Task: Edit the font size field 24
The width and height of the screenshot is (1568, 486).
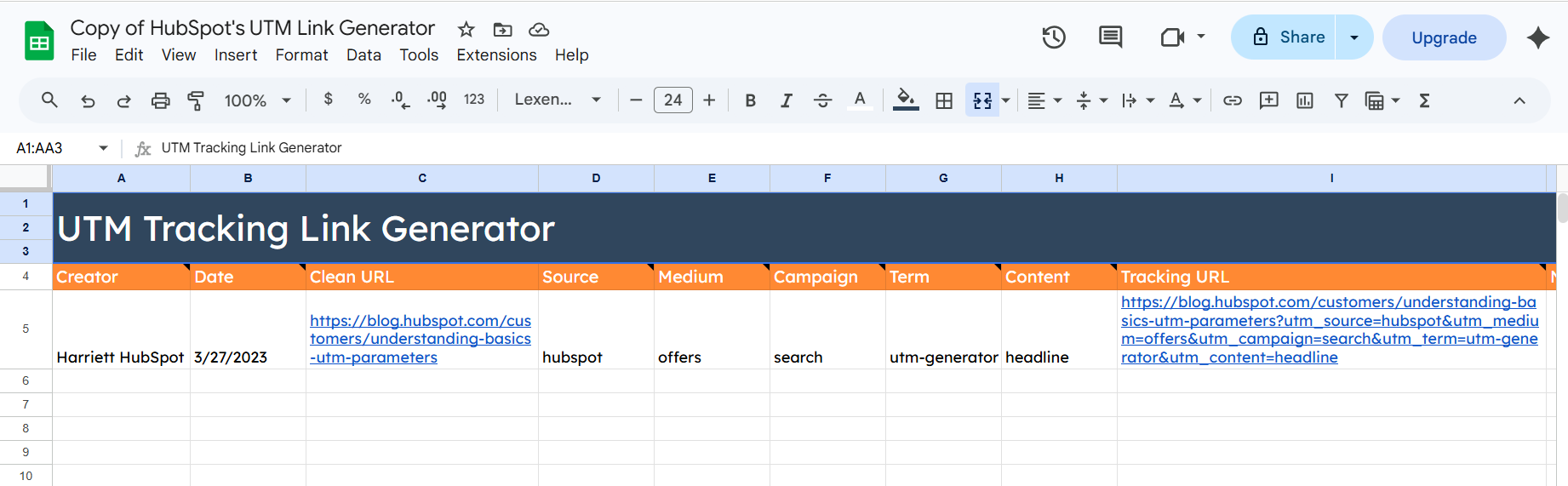Action: tap(672, 100)
